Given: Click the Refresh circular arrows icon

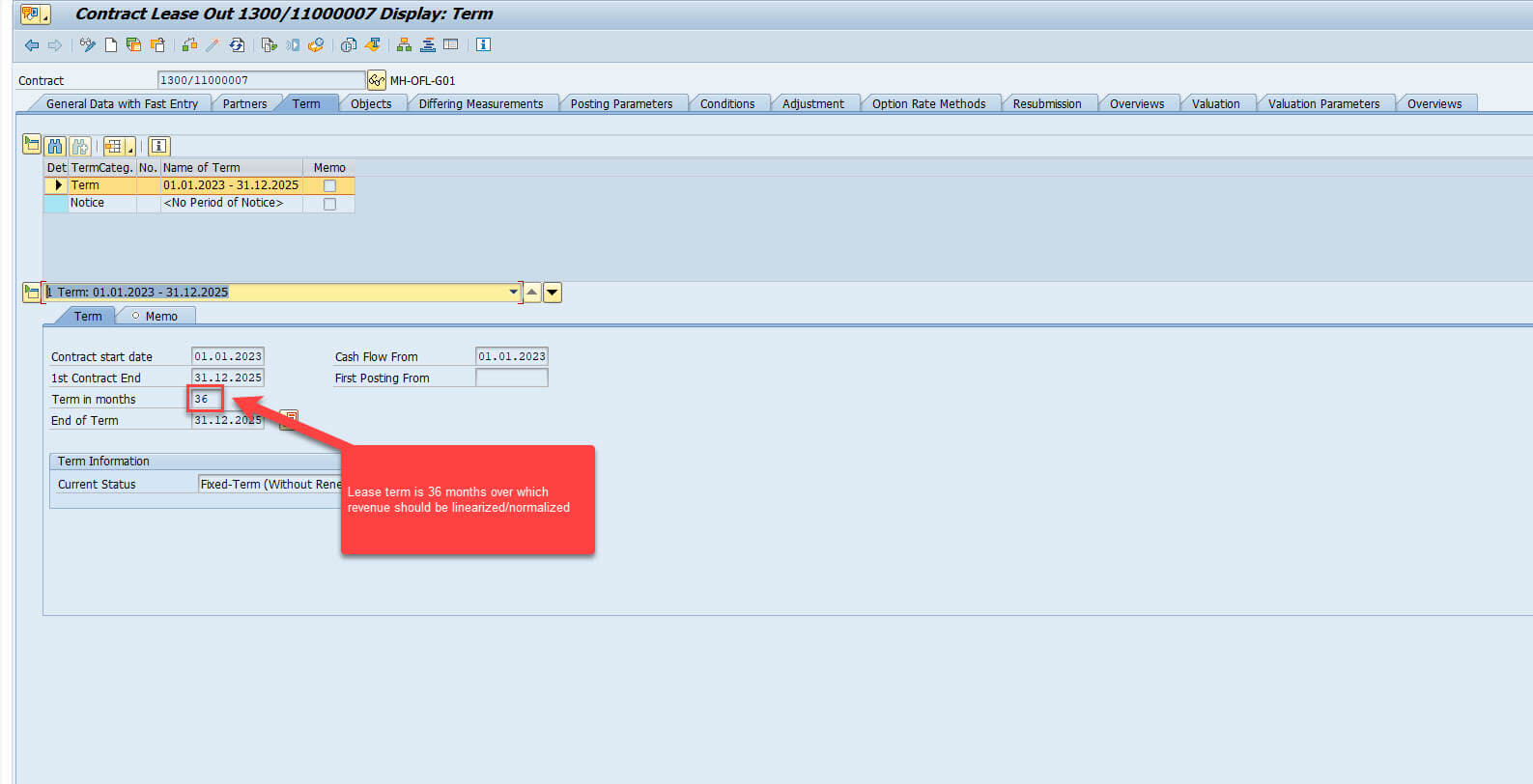Looking at the screenshot, I should coord(237,45).
